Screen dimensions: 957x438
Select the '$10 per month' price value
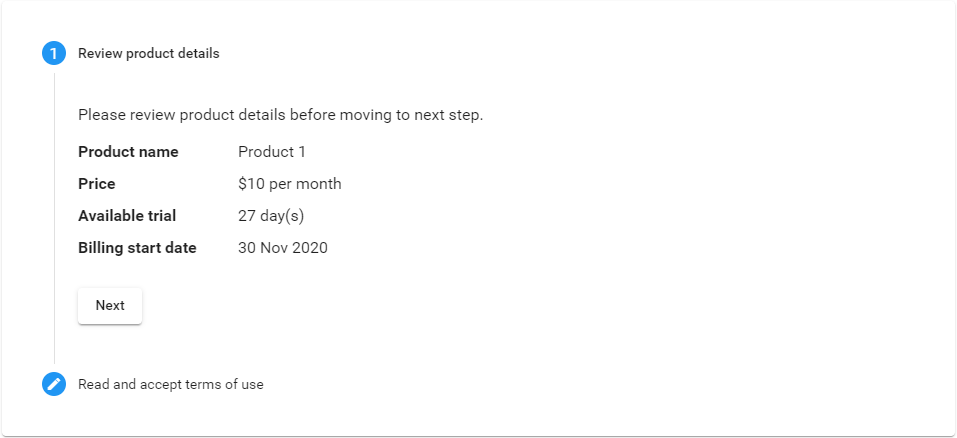[290, 184]
